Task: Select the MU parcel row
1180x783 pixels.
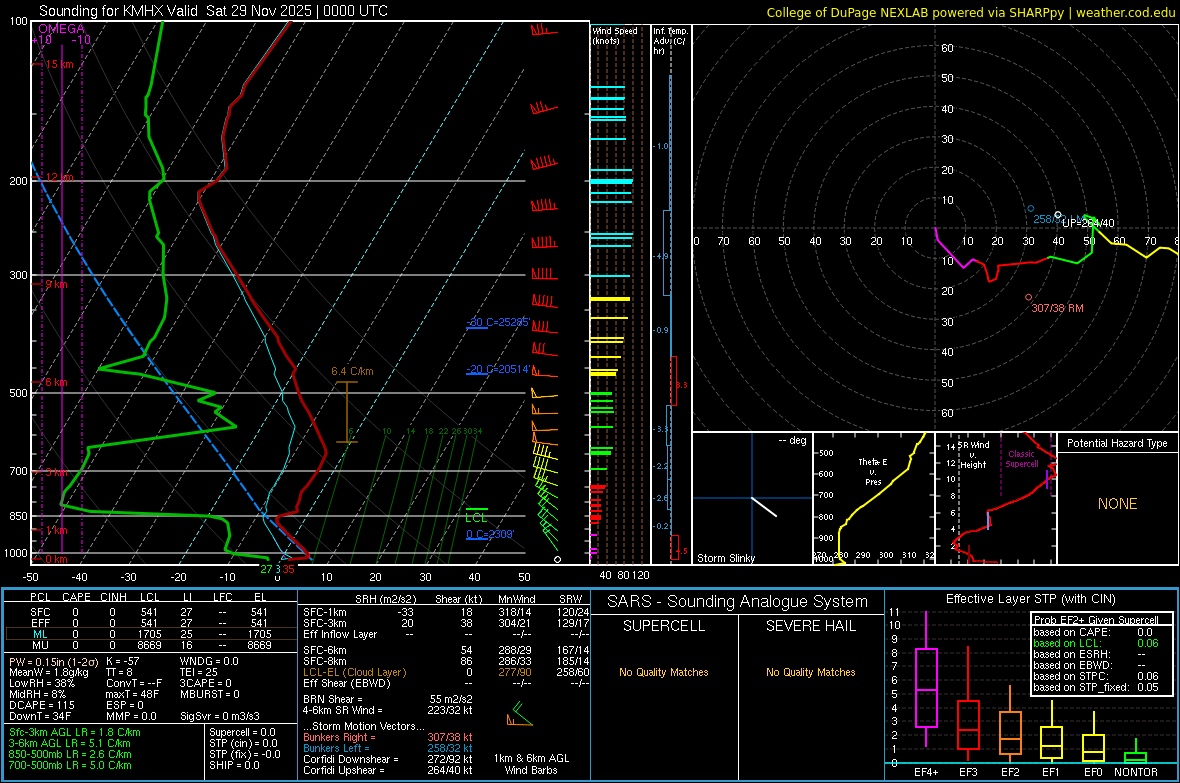Action: click(151, 644)
